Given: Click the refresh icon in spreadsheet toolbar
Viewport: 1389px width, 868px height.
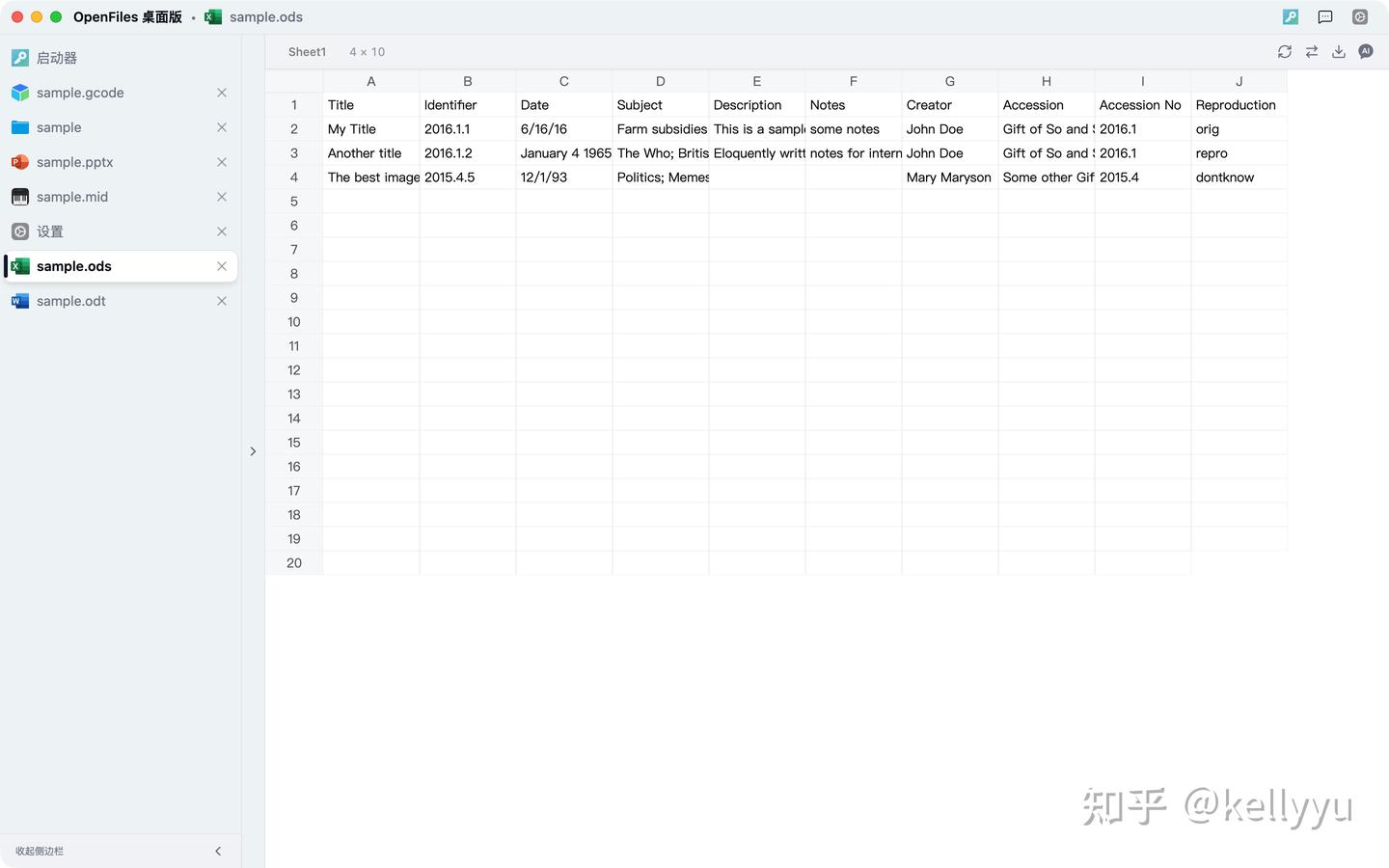Looking at the screenshot, I should tap(1284, 52).
